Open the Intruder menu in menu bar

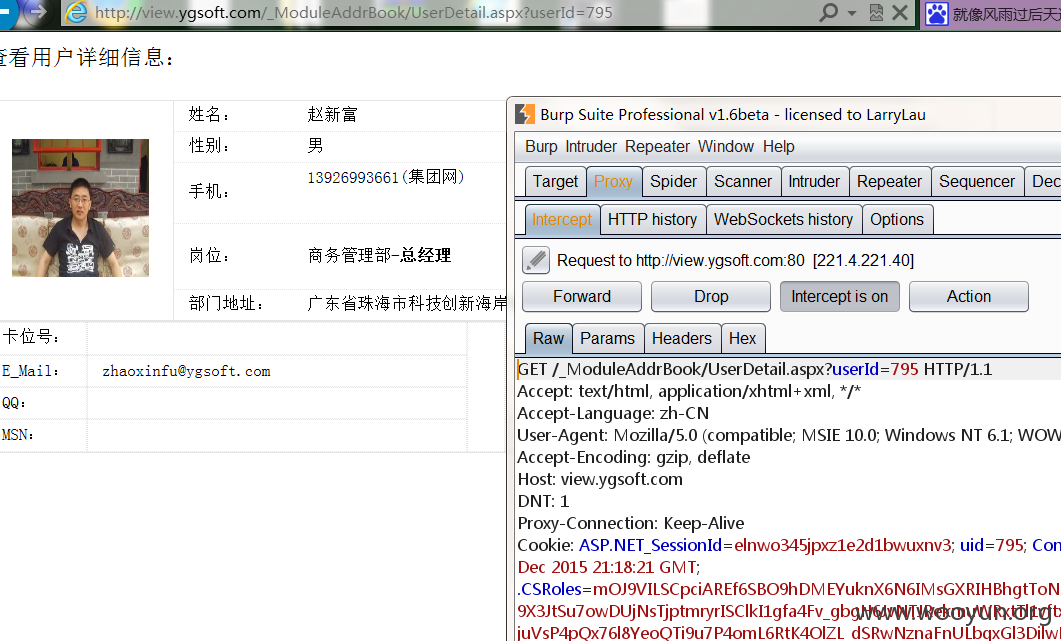[x=591, y=146]
